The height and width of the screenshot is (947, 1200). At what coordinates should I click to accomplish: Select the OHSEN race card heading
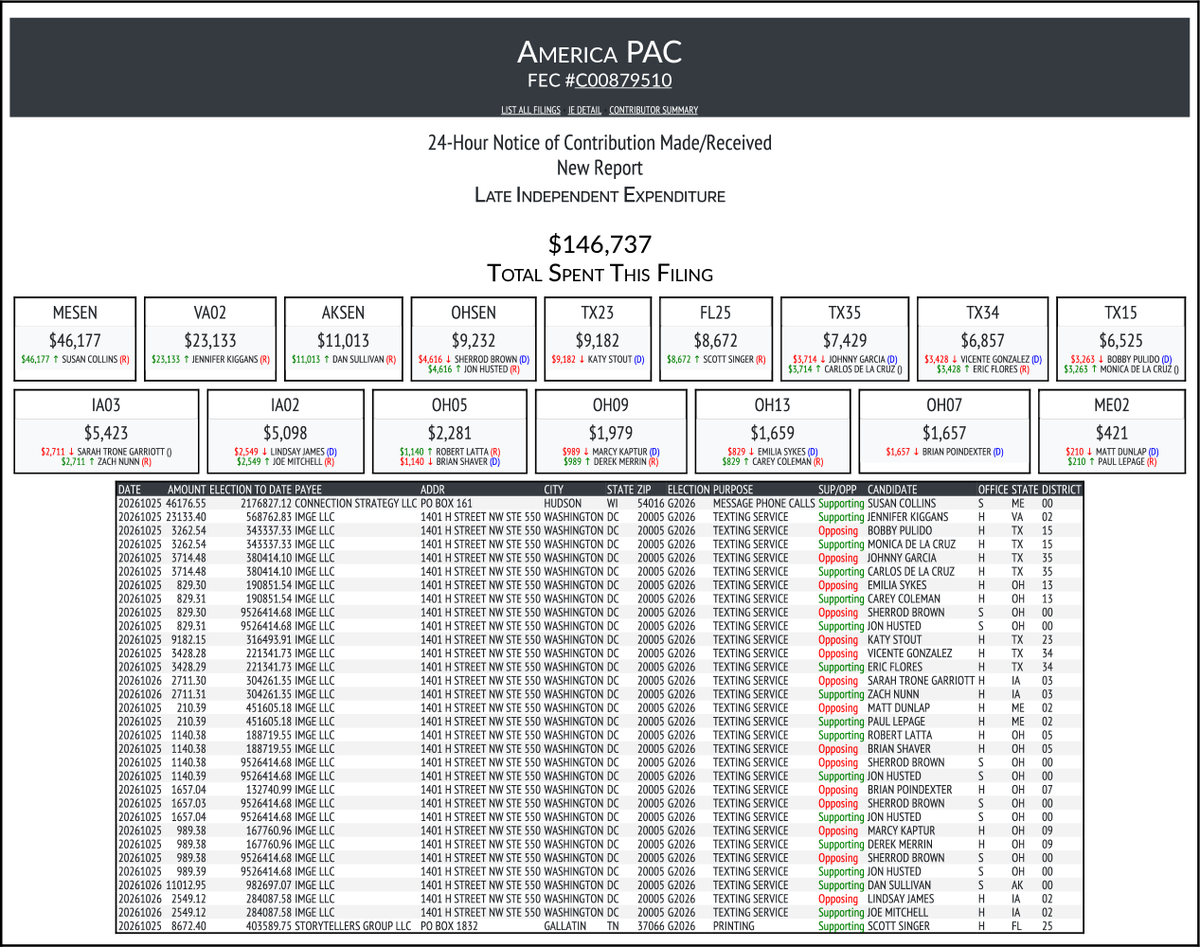pyautogui.click(x=473, y=312)
